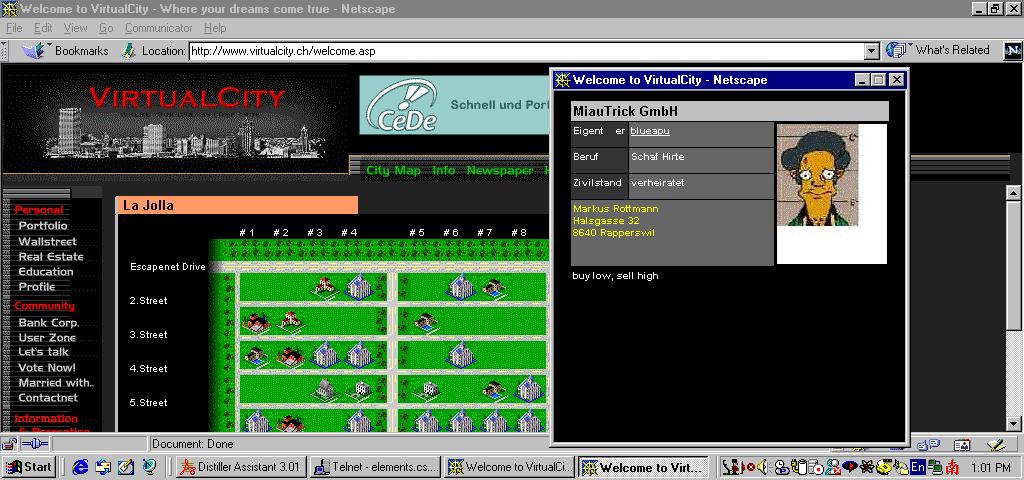Click the Show Desktop quick launch icon
Viewport: 1024px width, 480px height.
pos(125,467)
